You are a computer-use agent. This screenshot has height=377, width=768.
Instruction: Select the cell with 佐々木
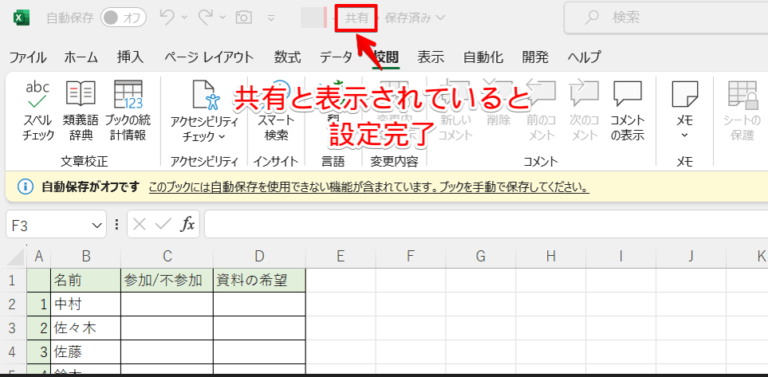coord(86,328)
